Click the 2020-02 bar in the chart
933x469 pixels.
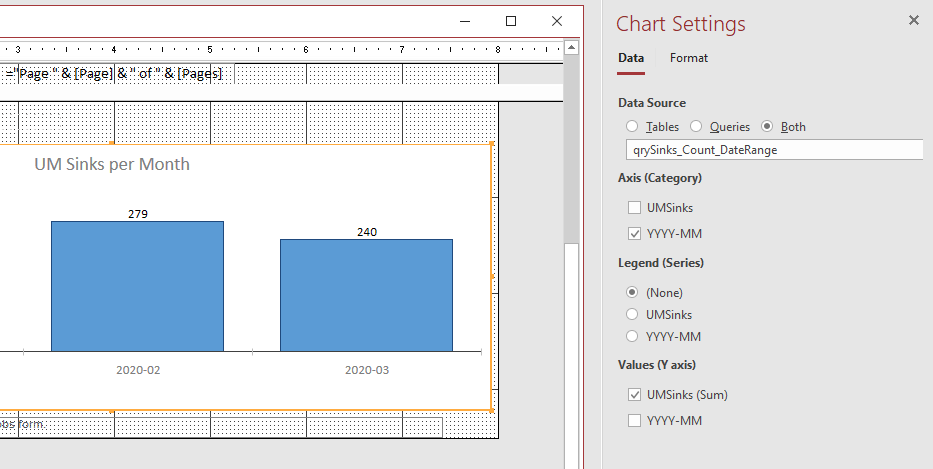pyautogui.click(x=137, y=286)
